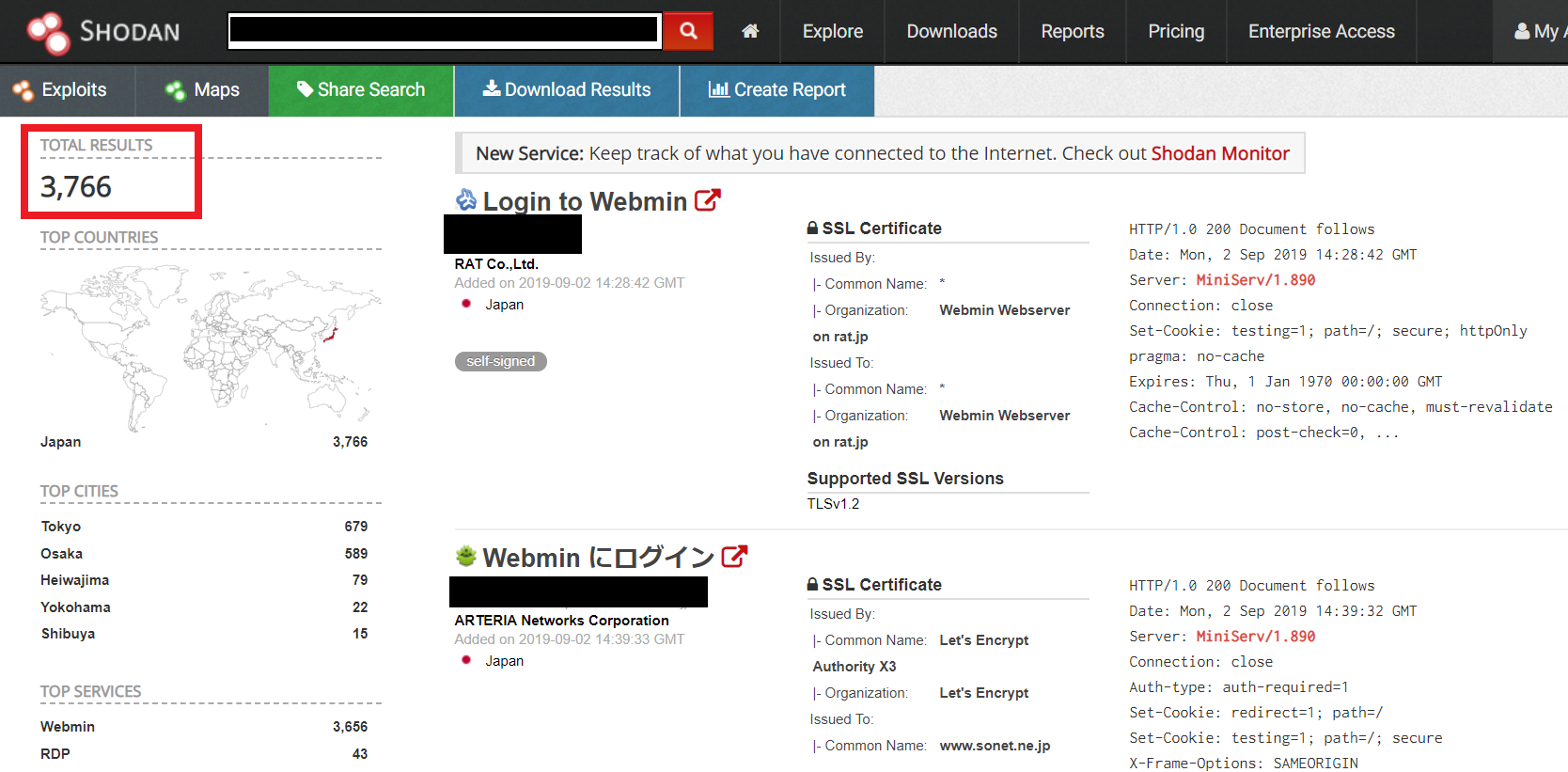Click the favicon beside Login to Webmin
The height and width of the screenshot is (772, 1568).
pos(466,199)
